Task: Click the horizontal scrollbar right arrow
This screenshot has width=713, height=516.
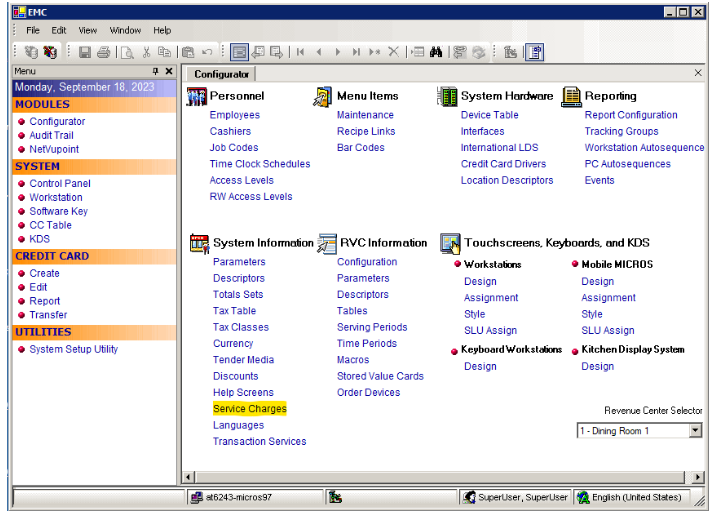Action: tap(696, 477)
